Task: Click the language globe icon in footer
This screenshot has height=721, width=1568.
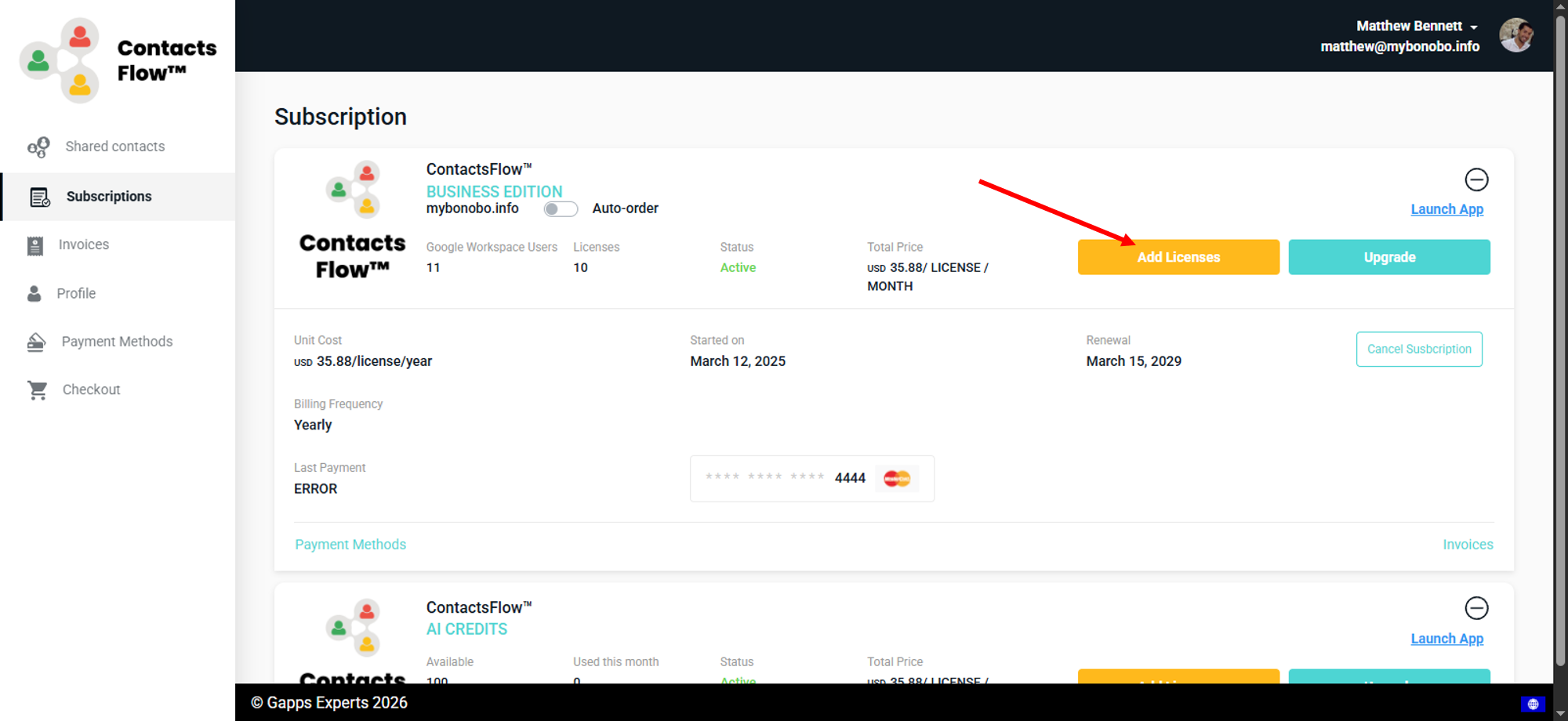Action: pos(1533,704)
